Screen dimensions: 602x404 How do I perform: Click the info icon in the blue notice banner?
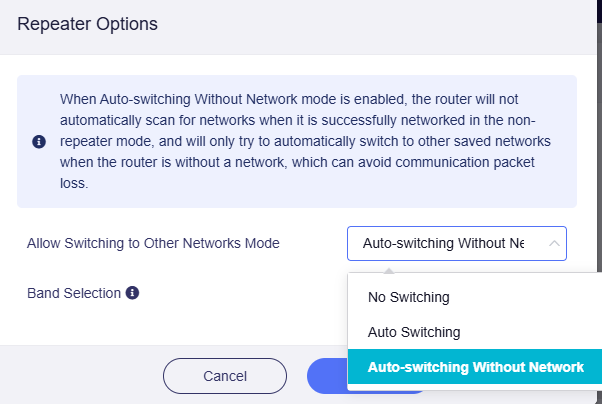[39, 141]
